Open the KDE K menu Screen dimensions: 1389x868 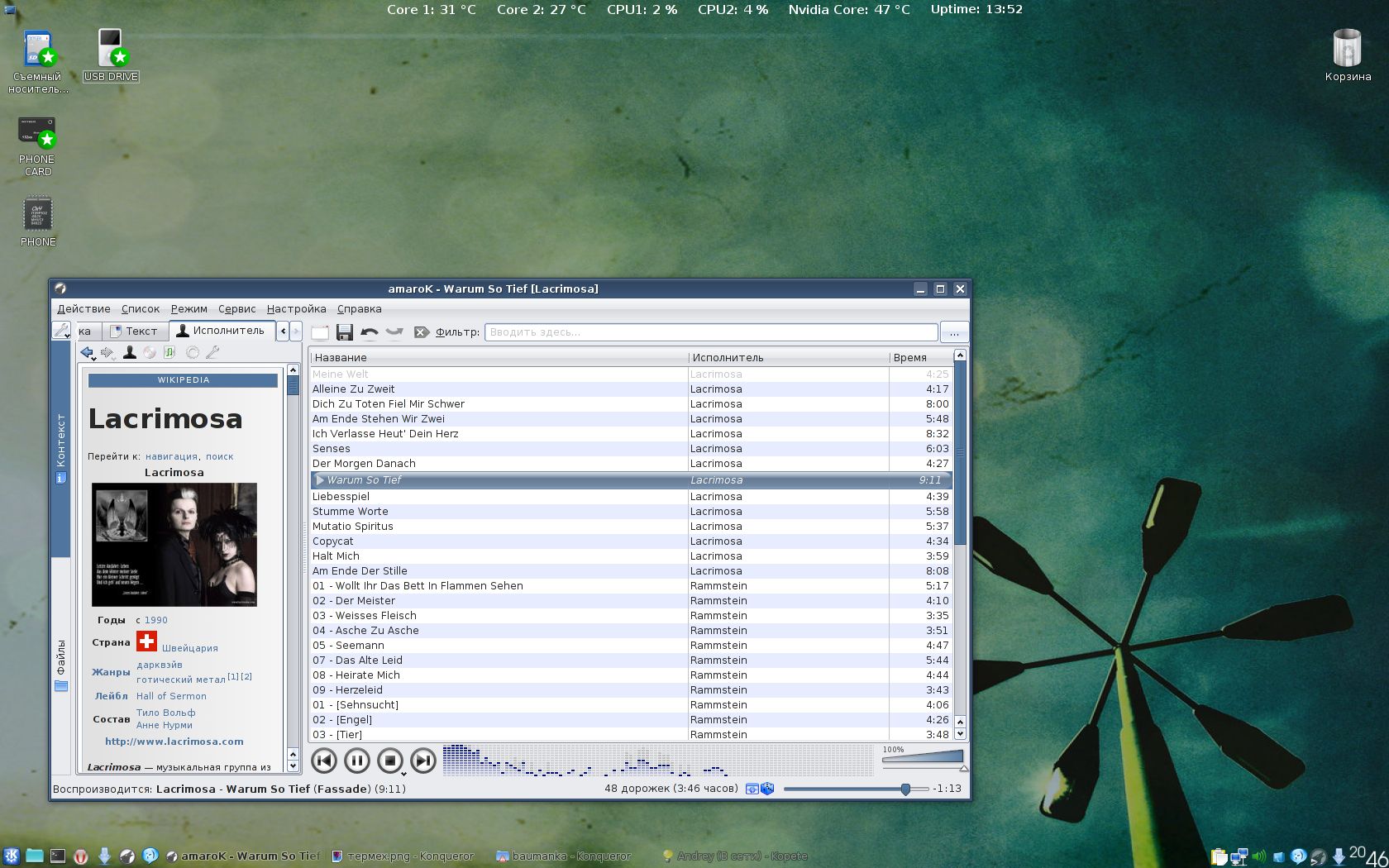click(x=12, y=856)
